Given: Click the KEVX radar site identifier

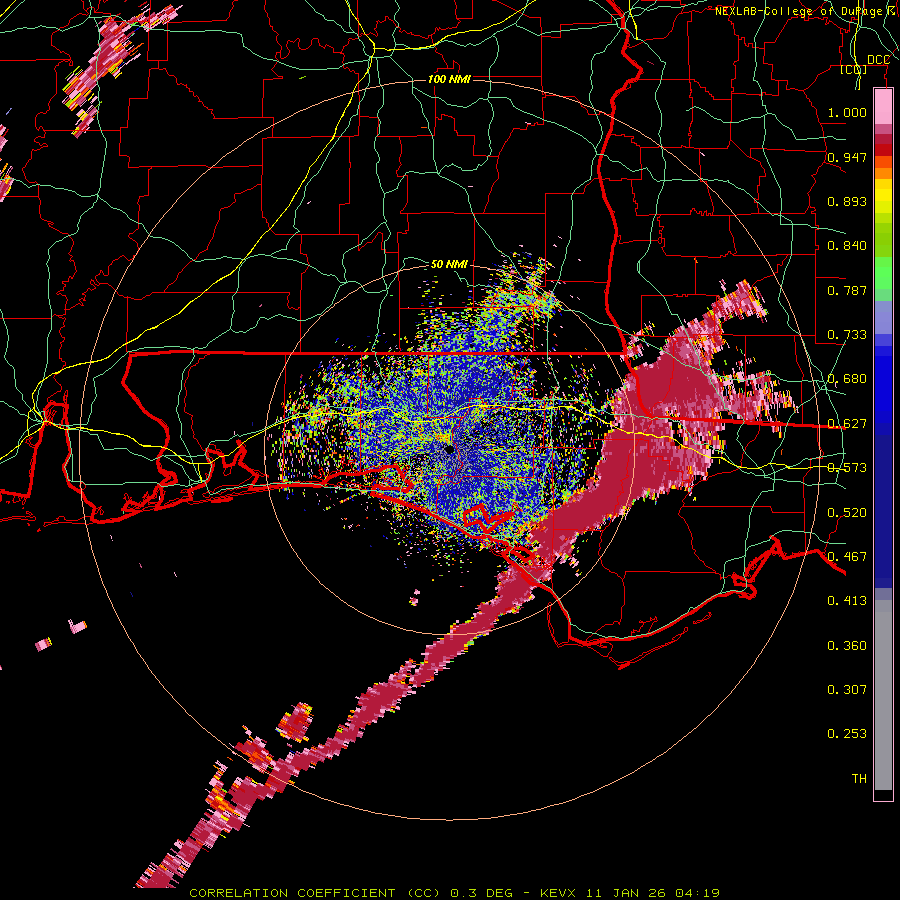Looking at the screenshot, I should click(560, 893).
